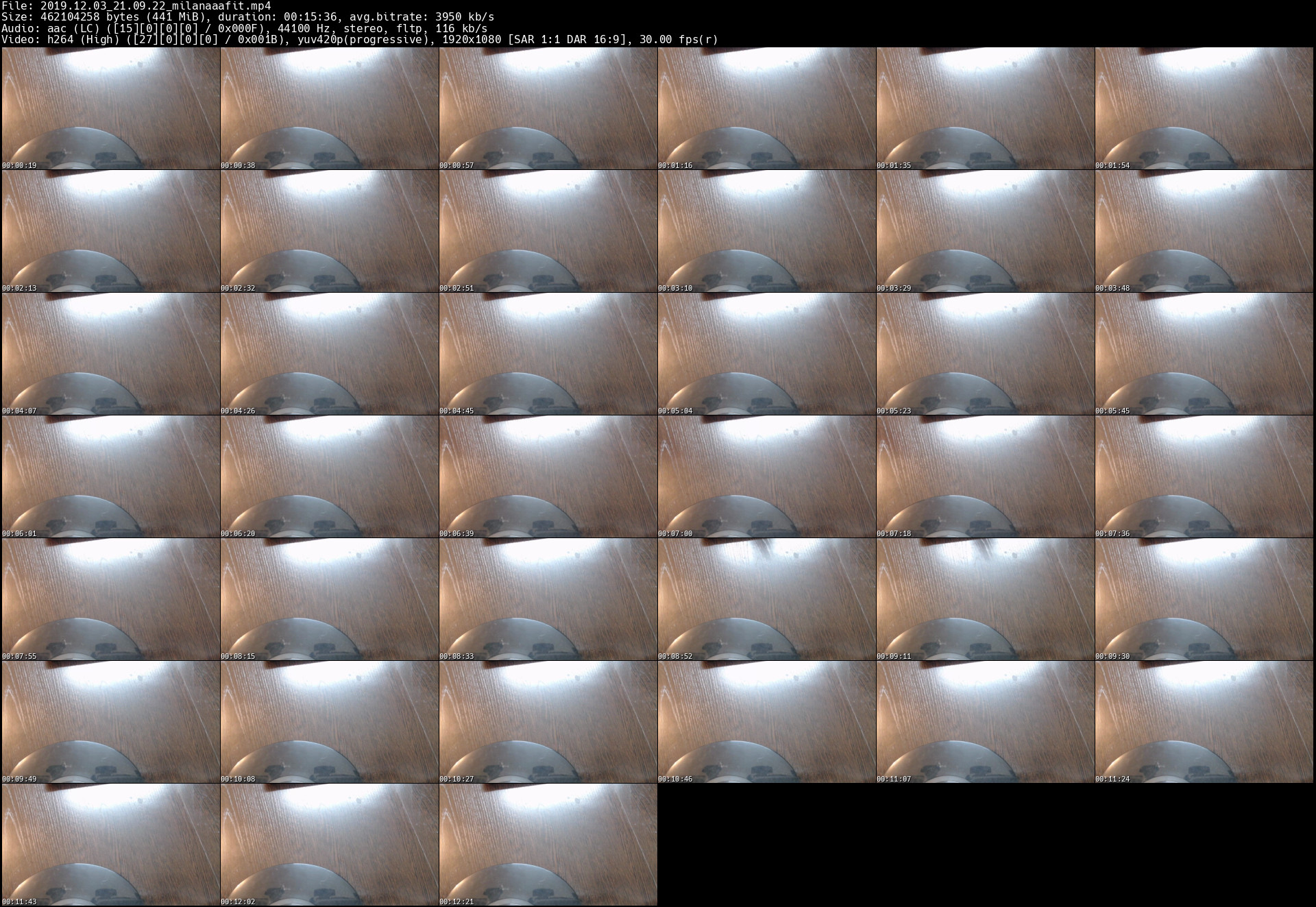Select the thumbnail timestamped 00:00:38
1316x907 pixels.
tap(329, 108)
